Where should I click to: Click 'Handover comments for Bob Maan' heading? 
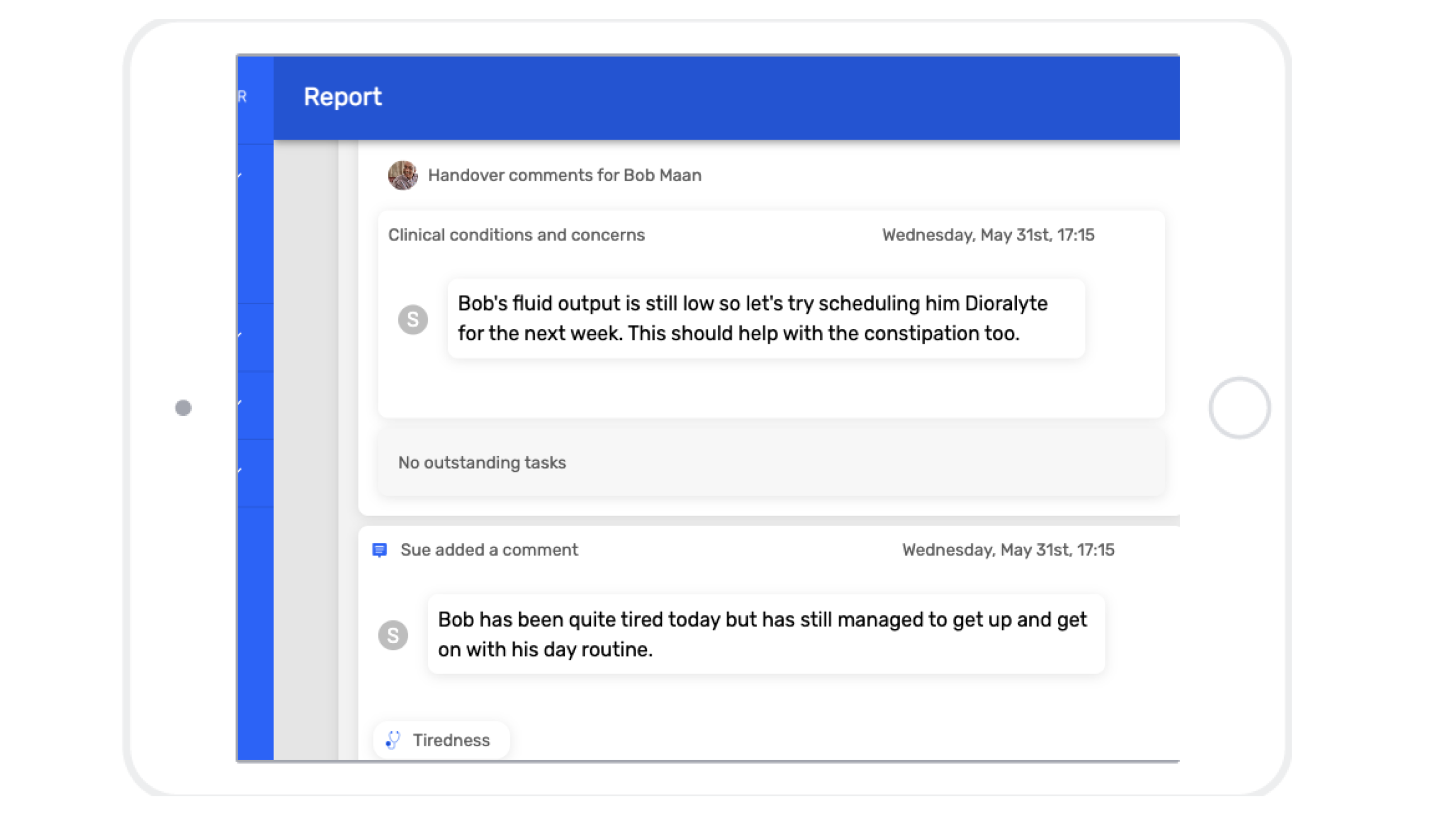tap(564, 175)
